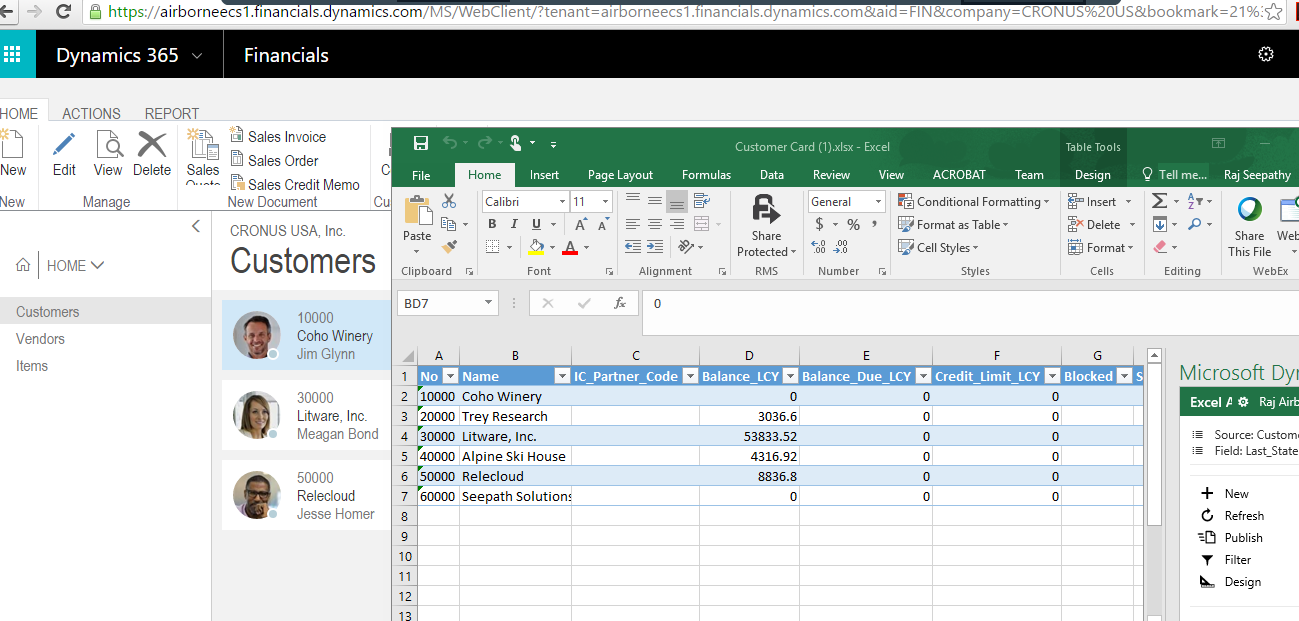Click the Chrome reload page button

point(64,12)
